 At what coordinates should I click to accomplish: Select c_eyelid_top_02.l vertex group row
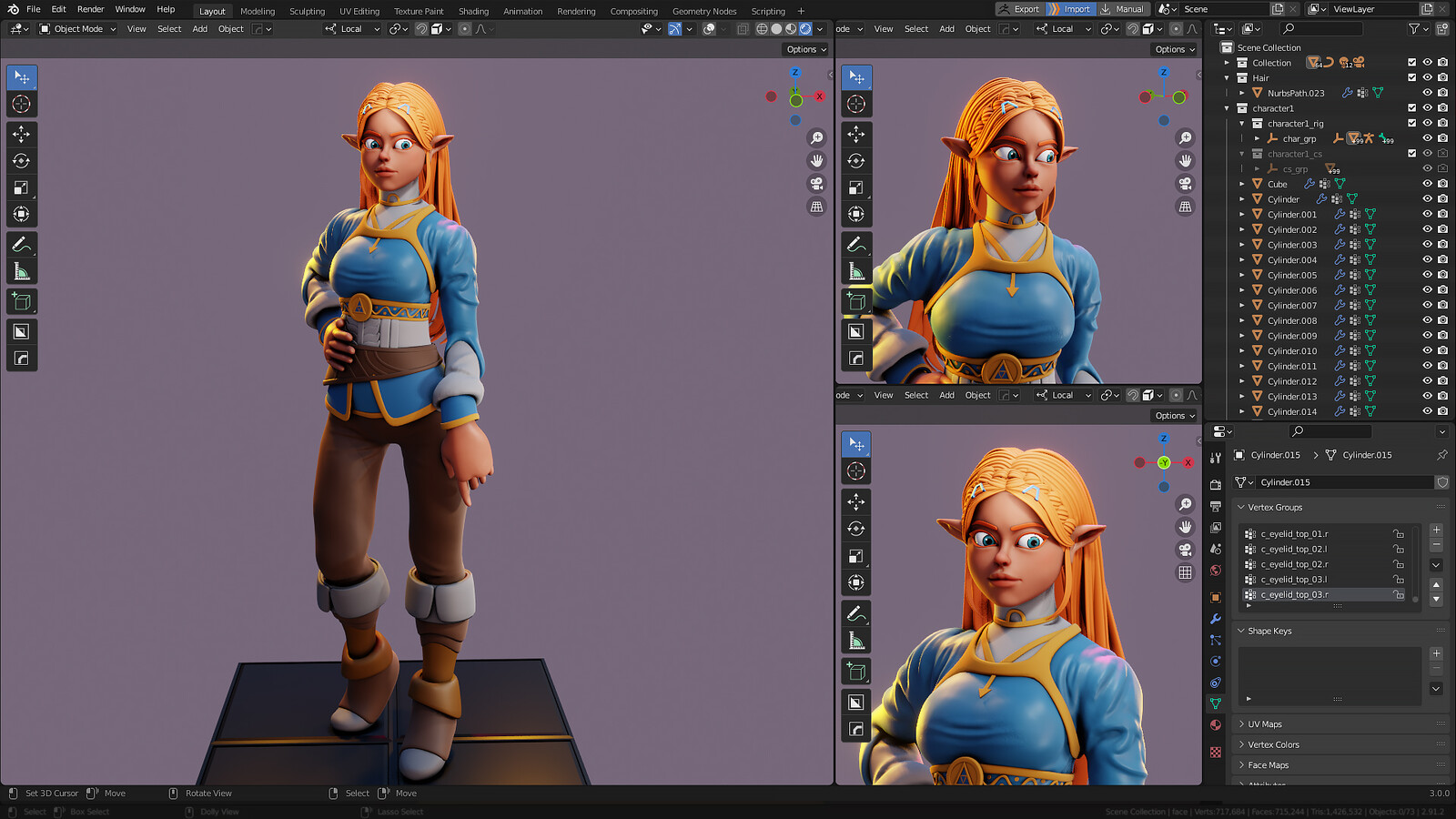tap(1324, 550)
